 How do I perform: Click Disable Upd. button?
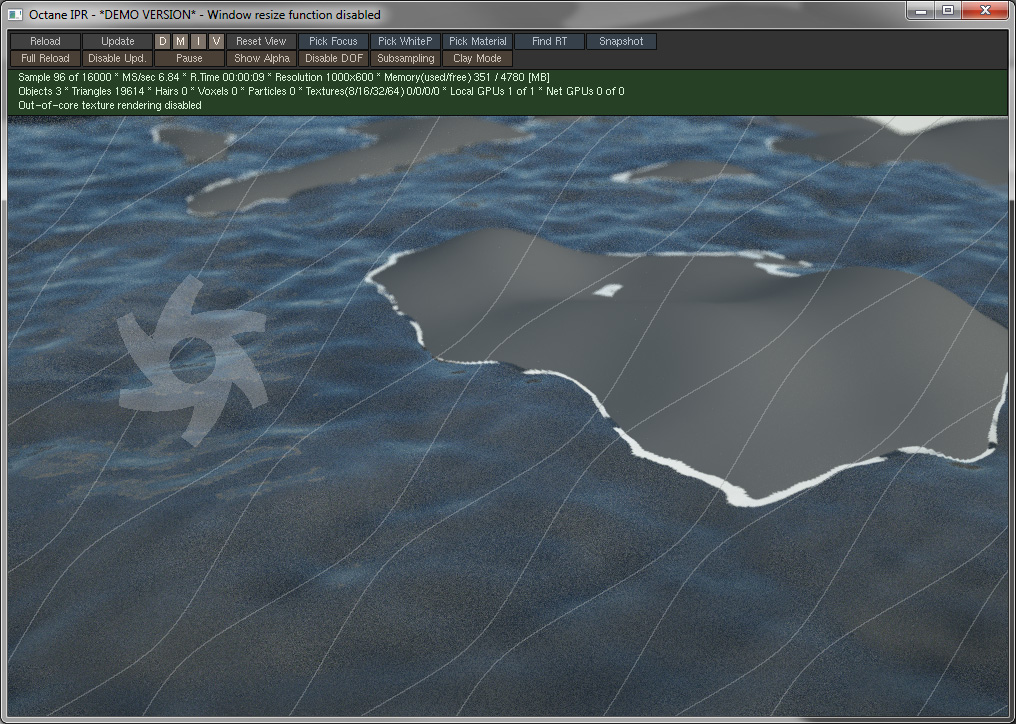[117, 58]
